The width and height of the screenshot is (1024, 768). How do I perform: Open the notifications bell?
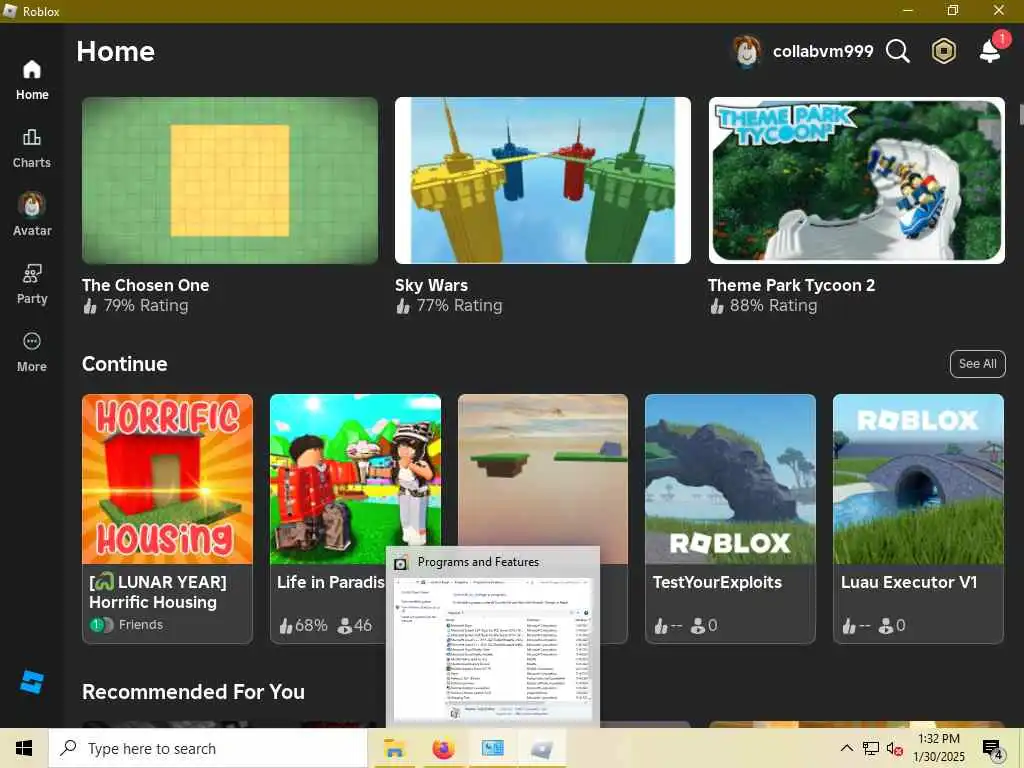tap(991, 49)
